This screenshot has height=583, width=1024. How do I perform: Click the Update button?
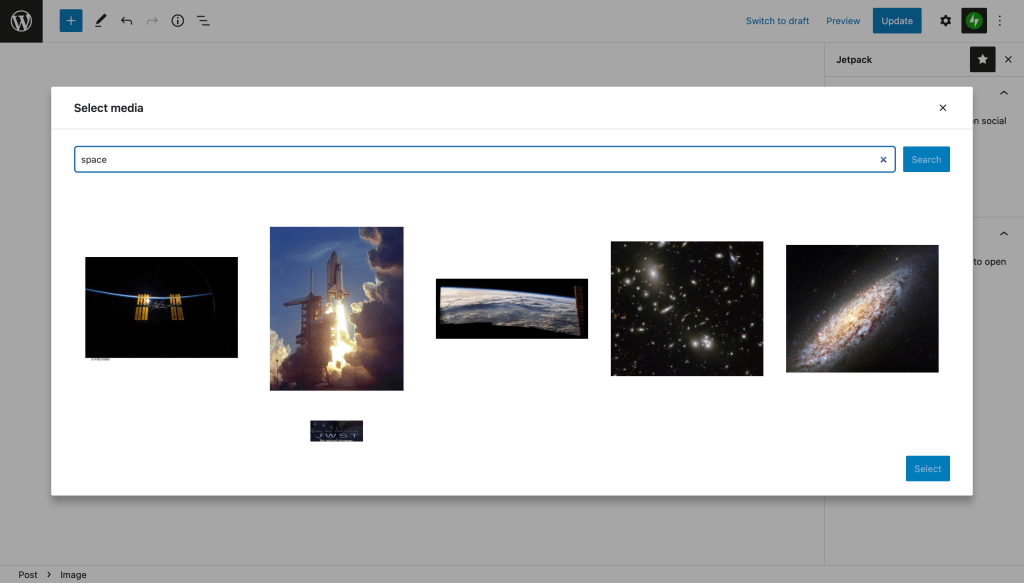[x=897, y=21]
